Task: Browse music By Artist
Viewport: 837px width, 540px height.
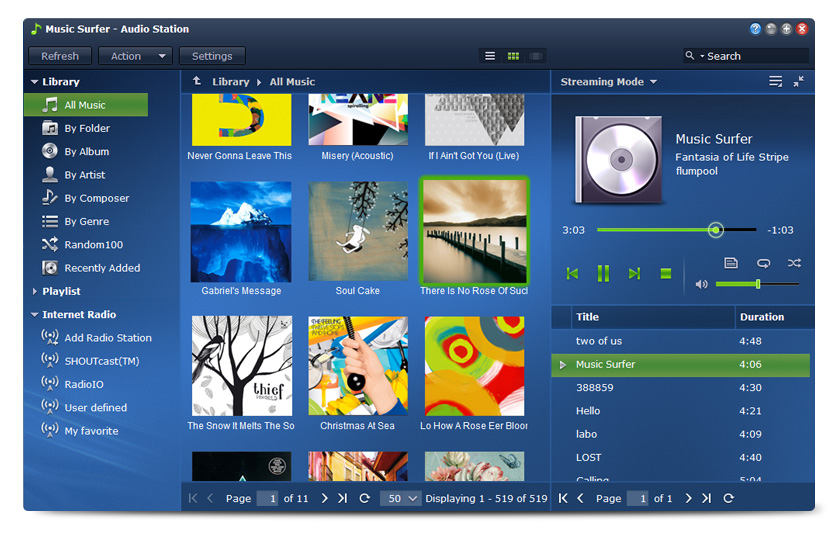Action: tap(86, 174)
